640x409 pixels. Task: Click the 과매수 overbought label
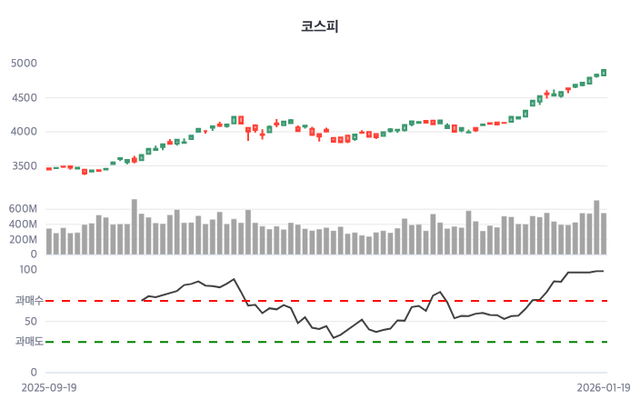tap(27, 300)
